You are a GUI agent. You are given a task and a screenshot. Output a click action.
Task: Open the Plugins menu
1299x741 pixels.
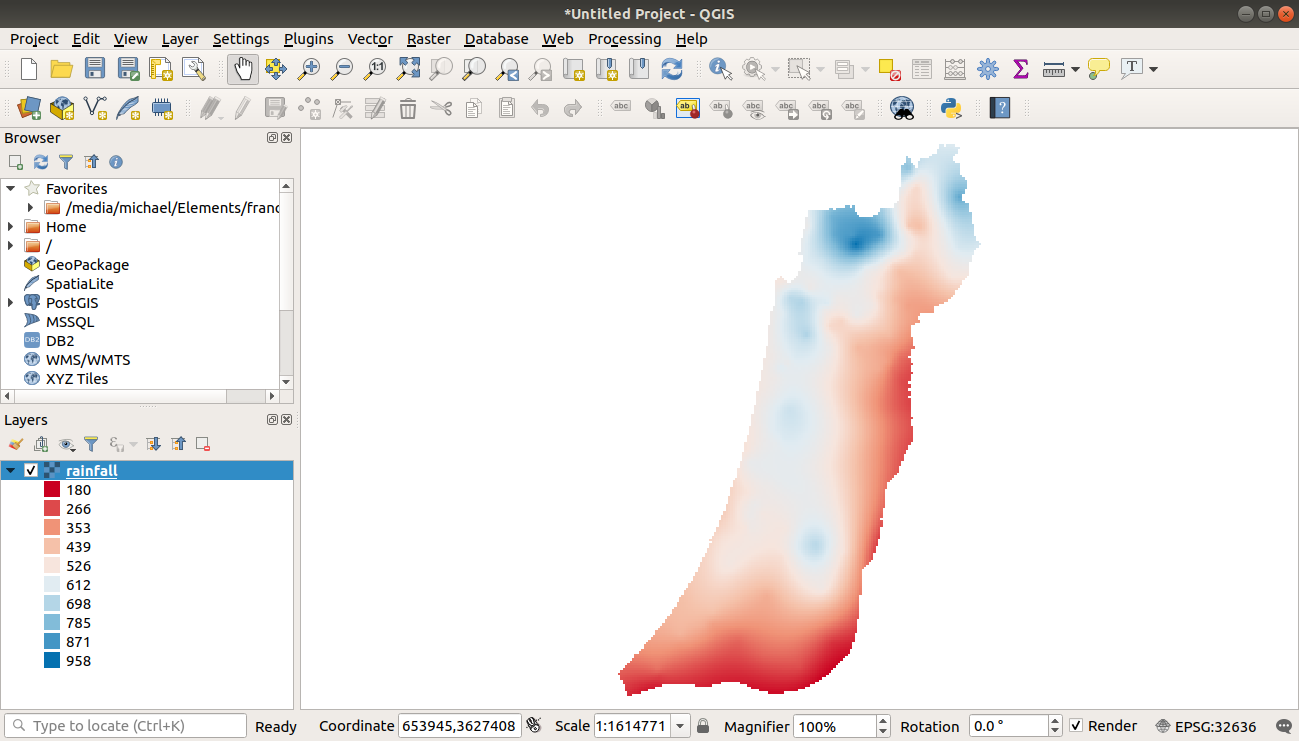tap(308, 39)
